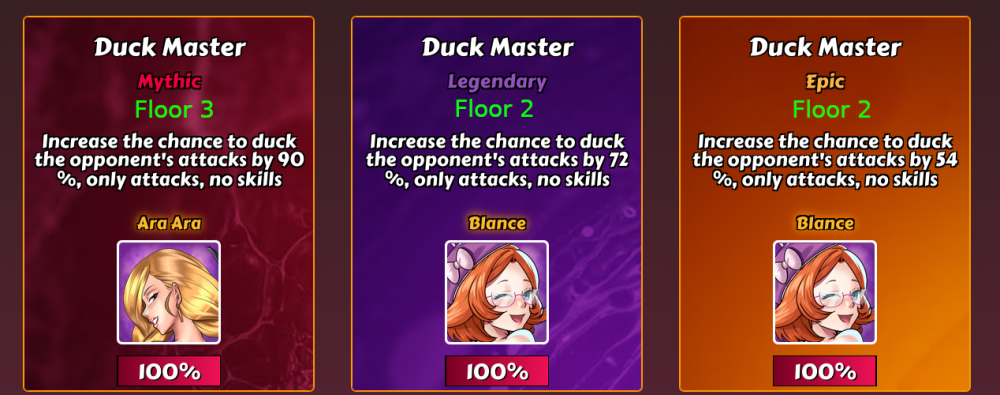Click Blance name on orange card
This screenshot has width=1000, height=395.
pyautogui.click(x=825, y=223)
